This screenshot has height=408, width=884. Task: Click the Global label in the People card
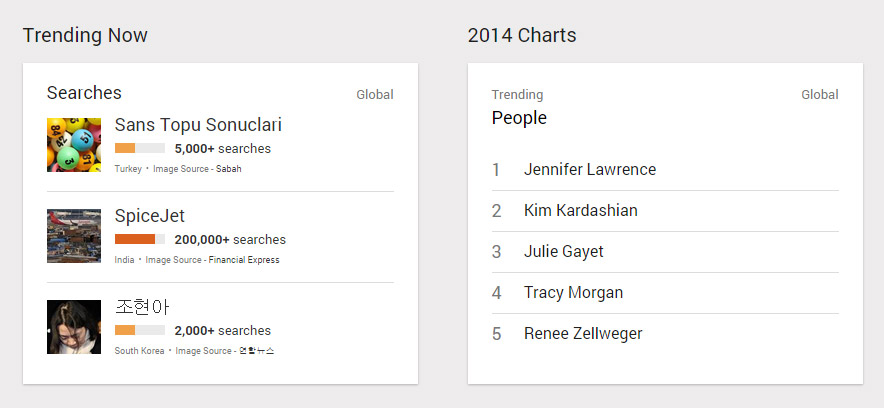click(x=820, y=95)
